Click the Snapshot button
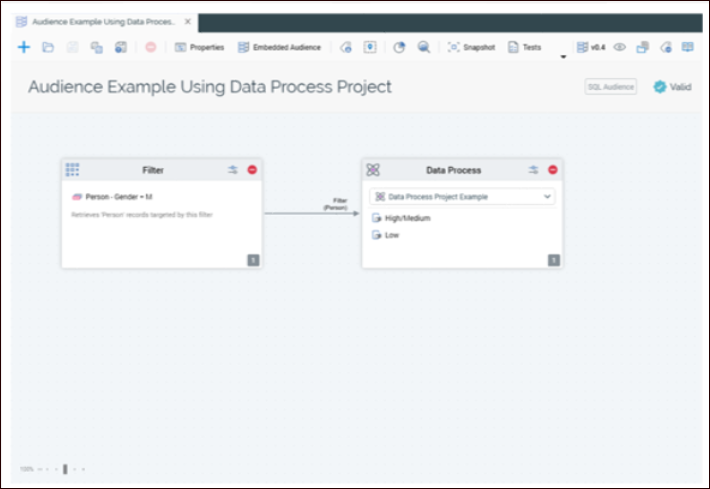The height and width of the screenshot is (489, 710). point(472,47)
